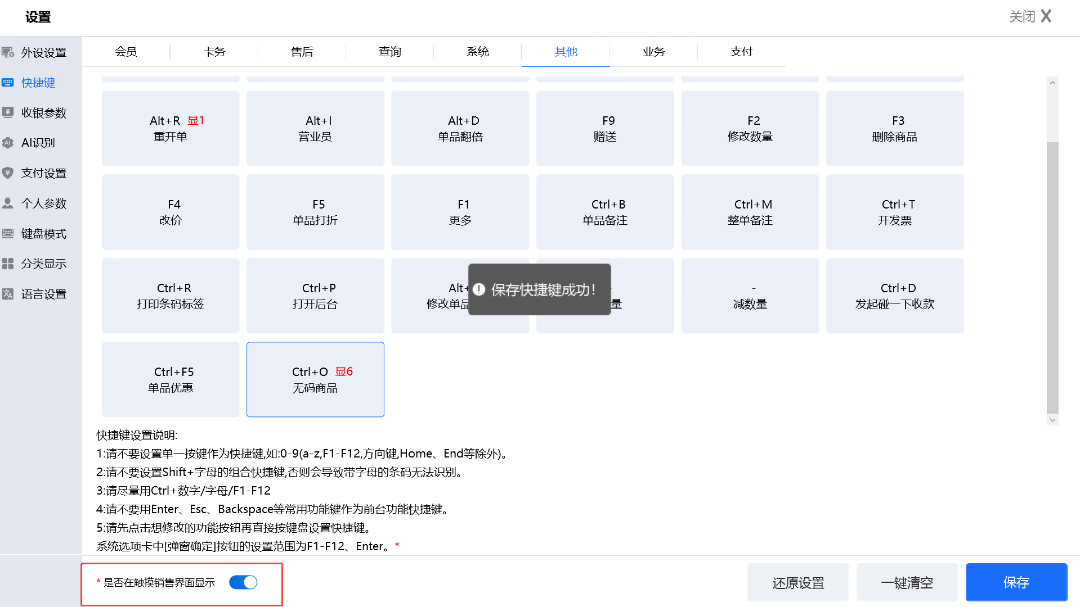Screen dimensions: 1080x607
Task: Select the Ctrl+O 无码商品 shortcut tile
Action: coord(315,379)
